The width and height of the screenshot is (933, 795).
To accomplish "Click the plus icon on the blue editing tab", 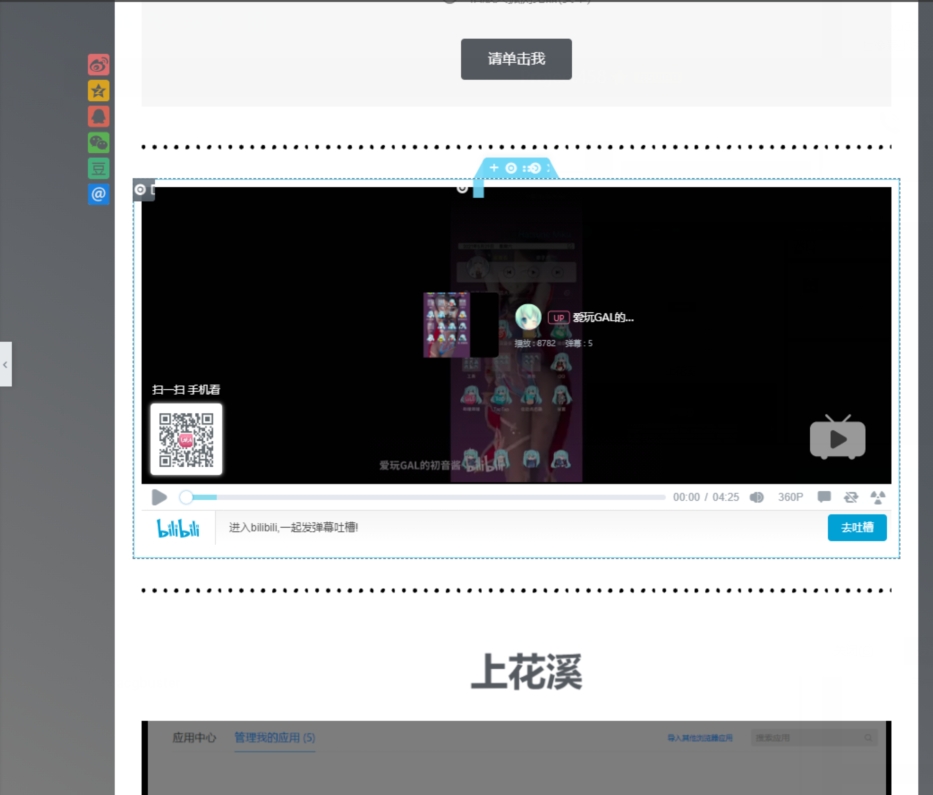I will 493,168.
